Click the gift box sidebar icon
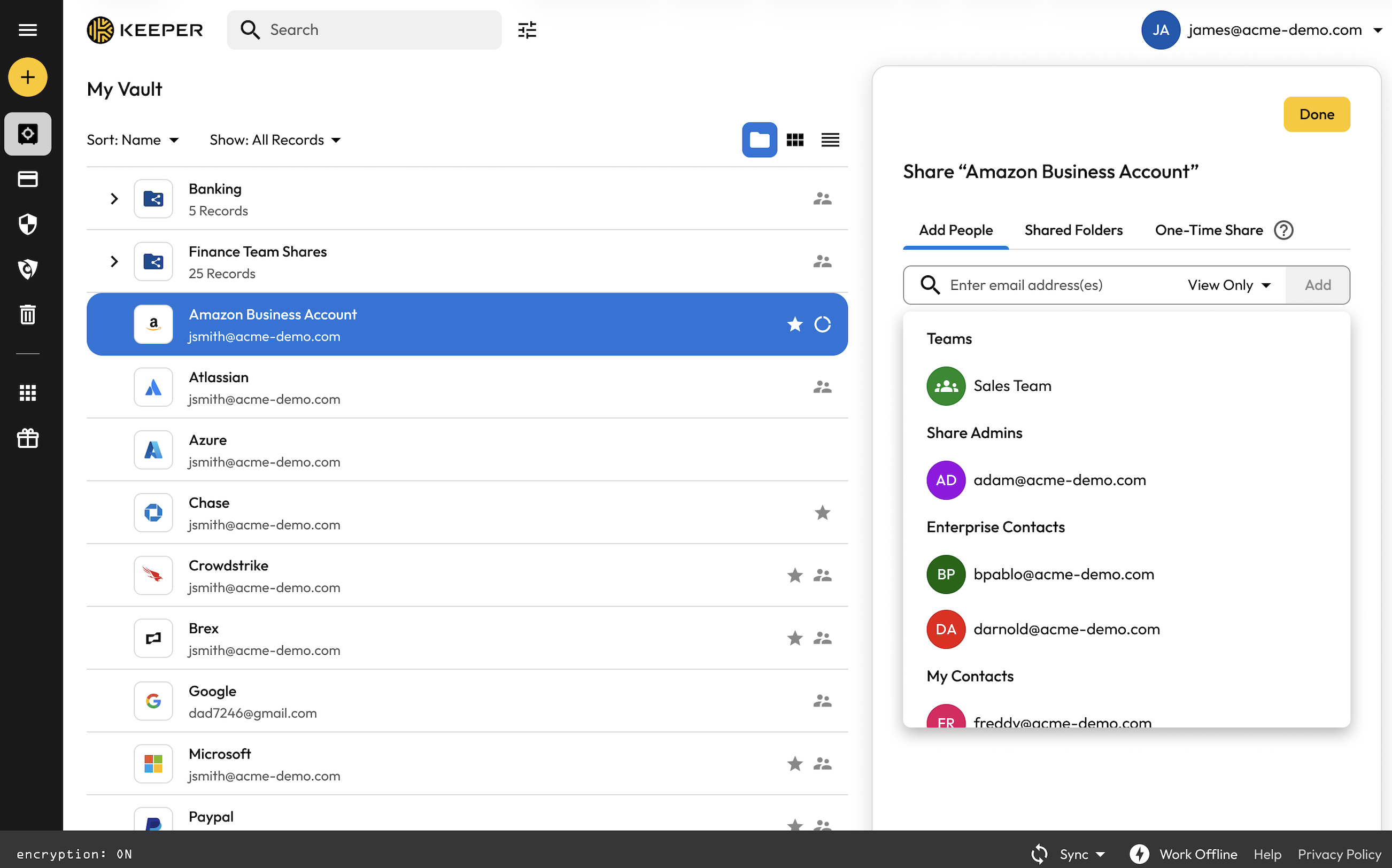This screenshot has height=868, width=1392. [x=28, y=439]
